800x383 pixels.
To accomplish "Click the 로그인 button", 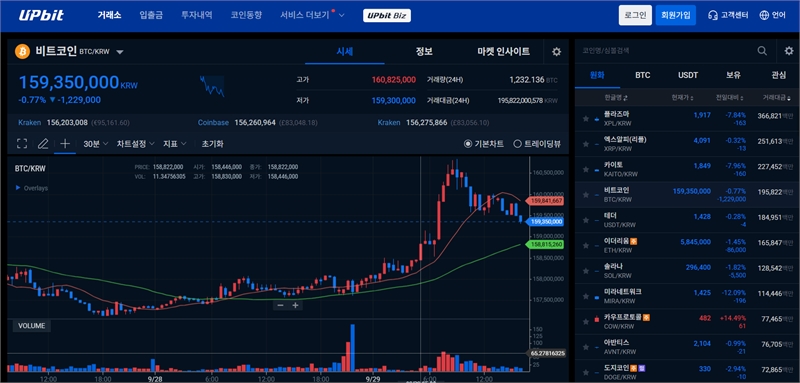I will coord(635,15).
